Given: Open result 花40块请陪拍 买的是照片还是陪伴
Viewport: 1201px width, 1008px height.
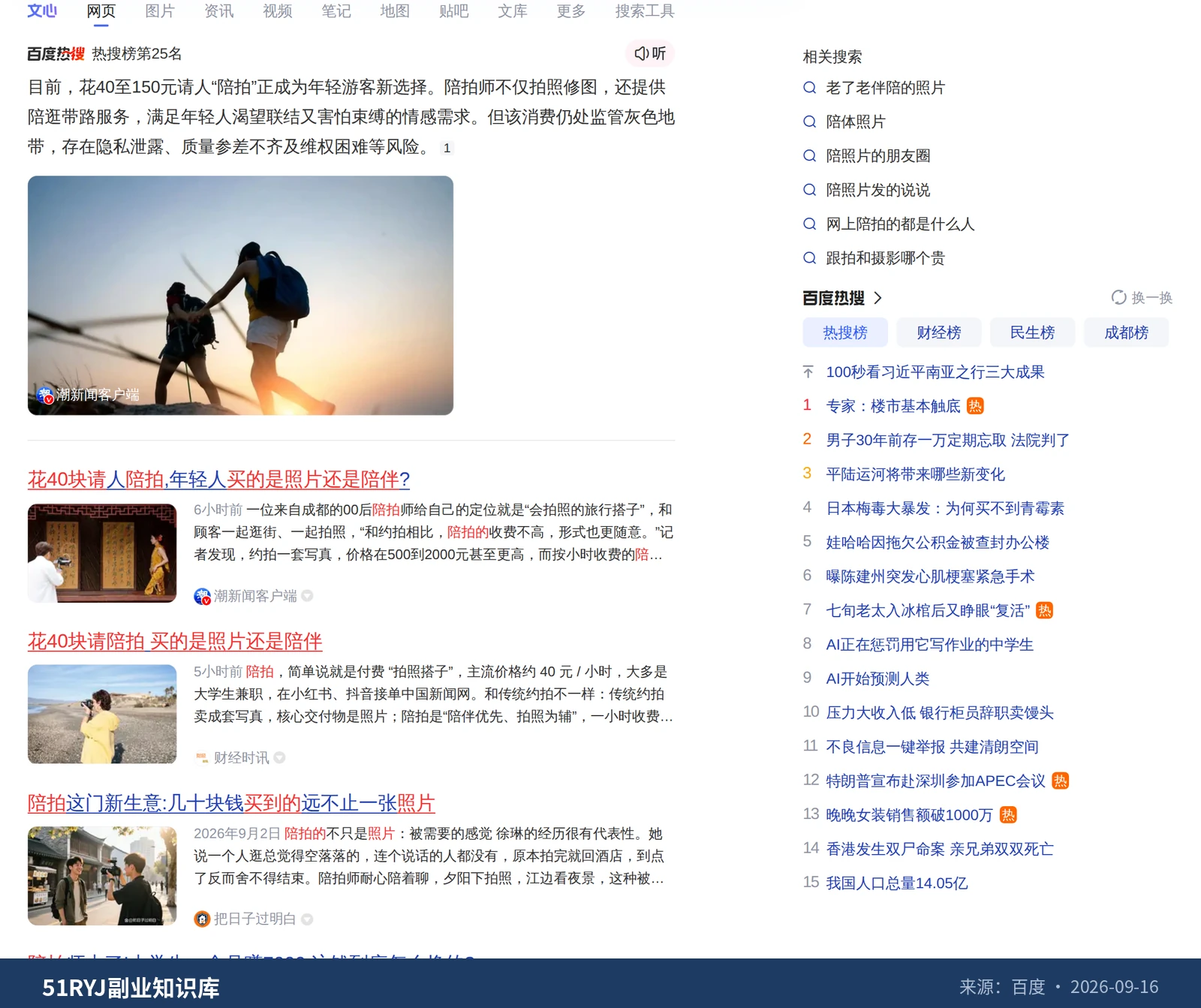Looking at the screenshot, I should click(x=175, y=641).
